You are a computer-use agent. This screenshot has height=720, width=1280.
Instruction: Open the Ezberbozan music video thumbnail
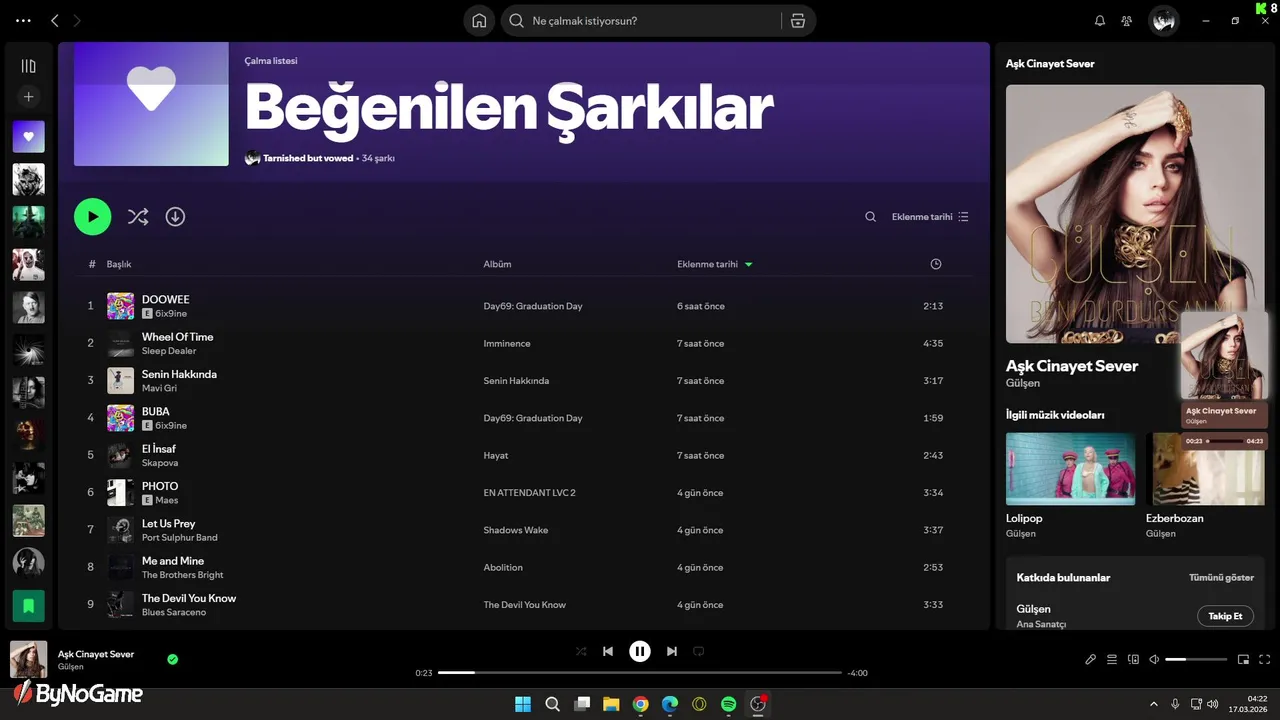coord(1207,469)
